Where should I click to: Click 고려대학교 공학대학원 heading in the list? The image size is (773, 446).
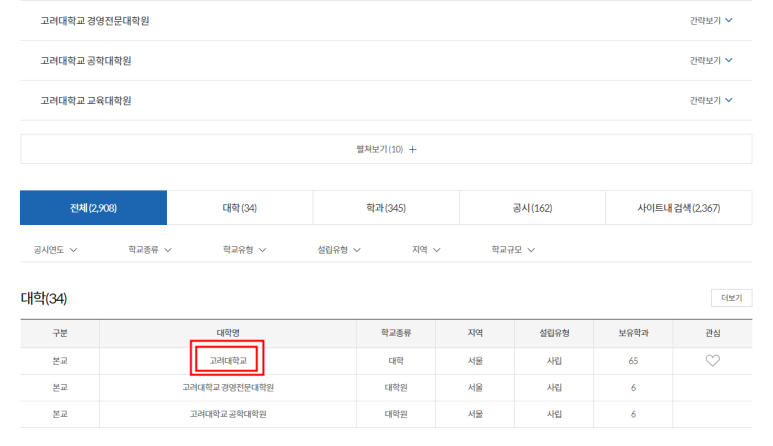[86, 61]
